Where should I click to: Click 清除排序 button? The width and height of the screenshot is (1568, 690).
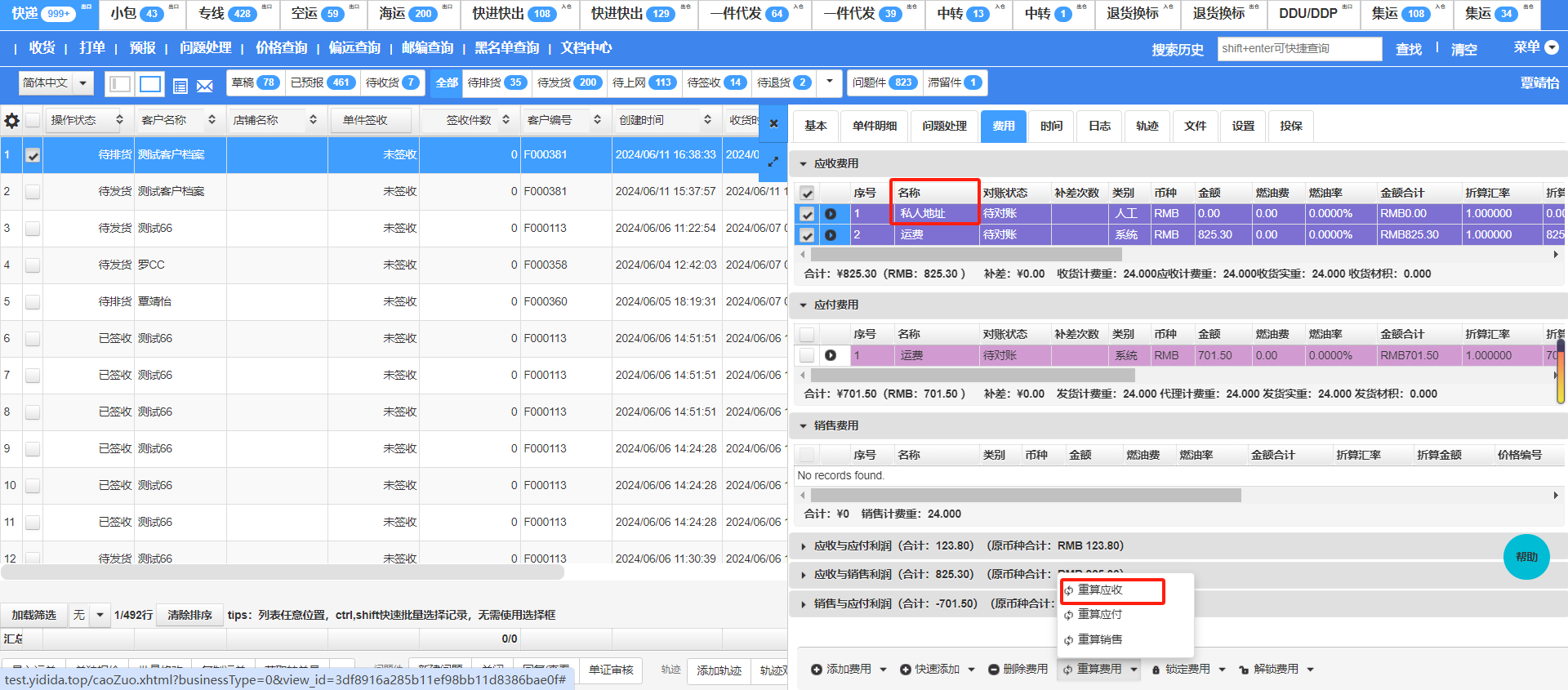pos(189,615)
